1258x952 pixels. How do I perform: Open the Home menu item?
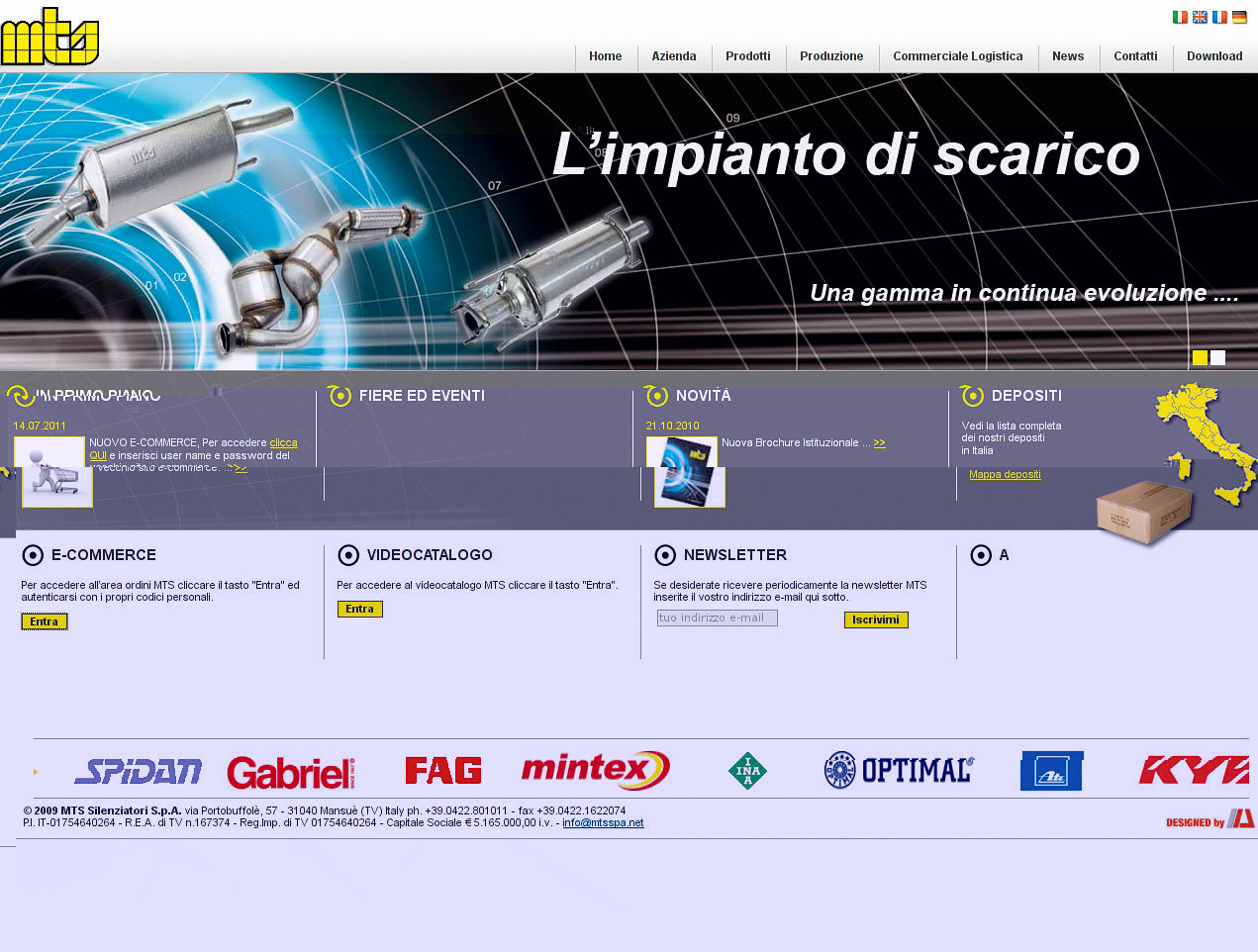(x=606, y=56)
